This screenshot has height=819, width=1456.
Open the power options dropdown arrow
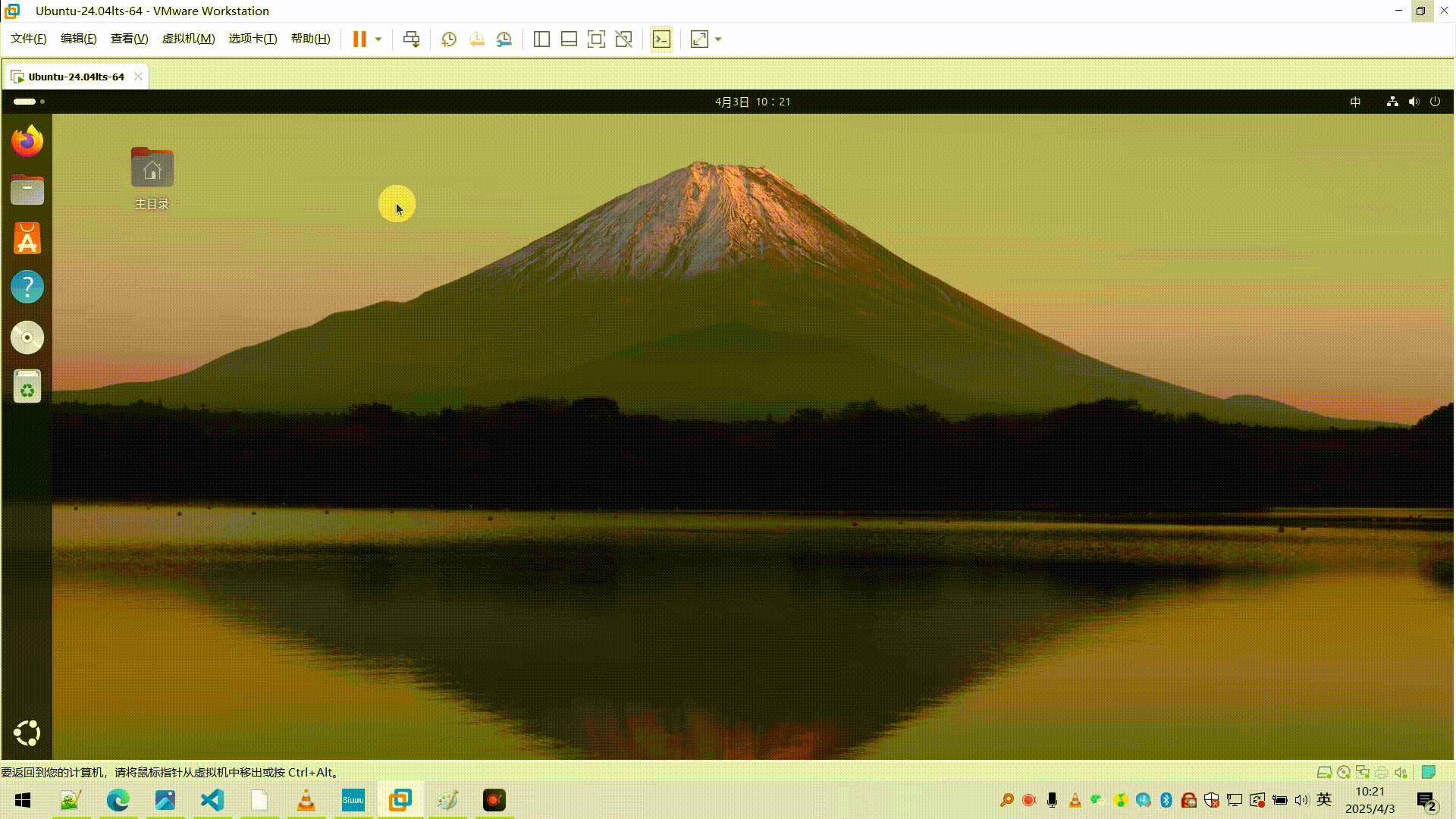tap(378, 39)
